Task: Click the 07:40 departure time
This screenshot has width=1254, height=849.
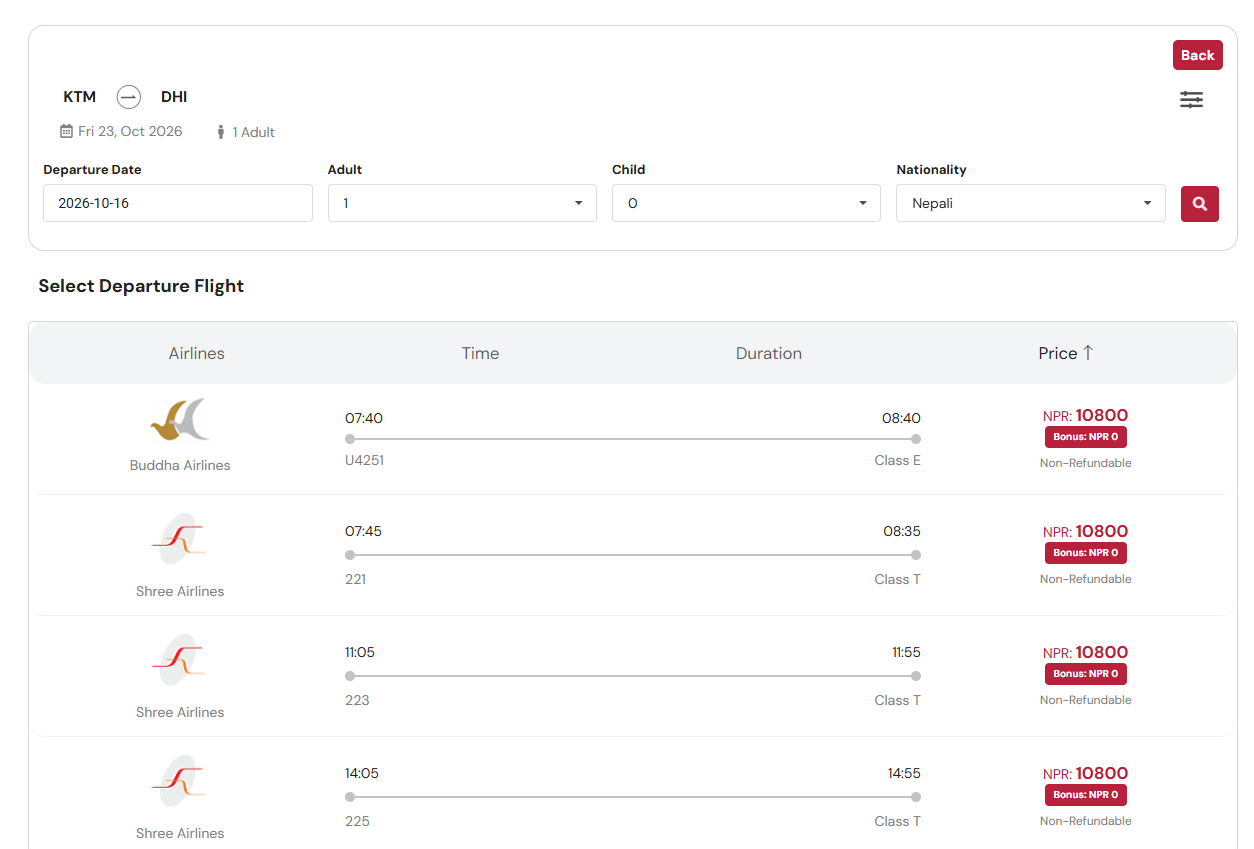Action: point(364,418)
